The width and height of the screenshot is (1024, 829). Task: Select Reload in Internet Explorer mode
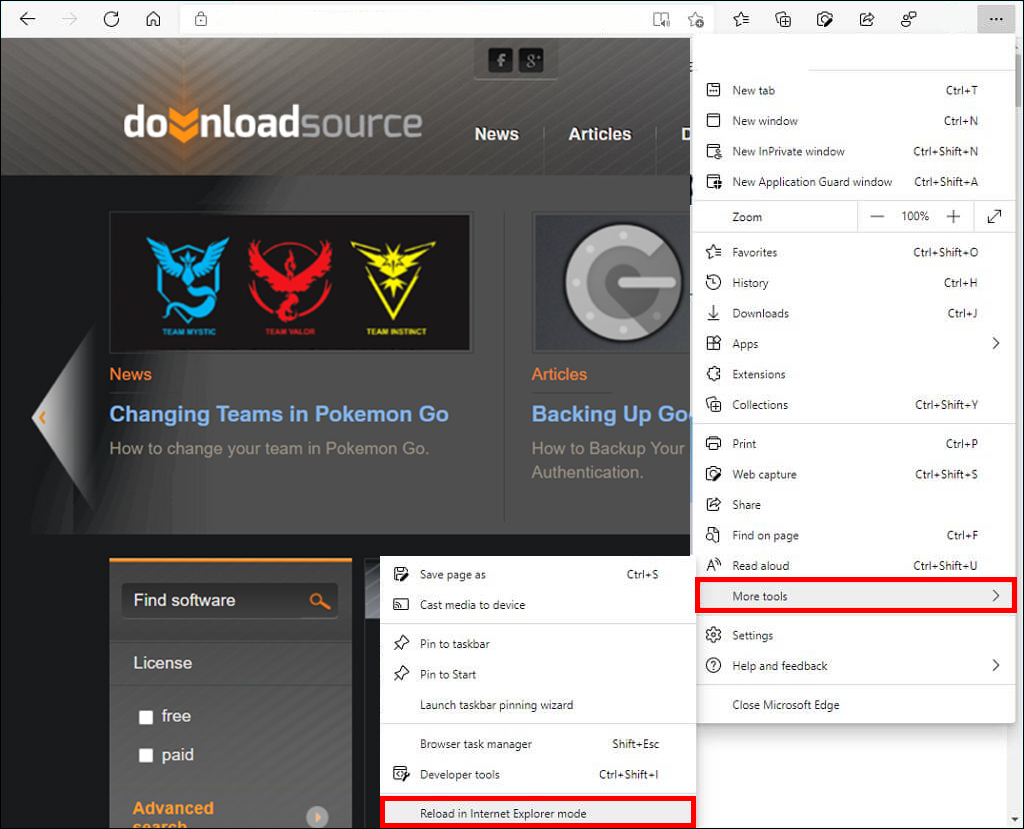click(538, 813)
